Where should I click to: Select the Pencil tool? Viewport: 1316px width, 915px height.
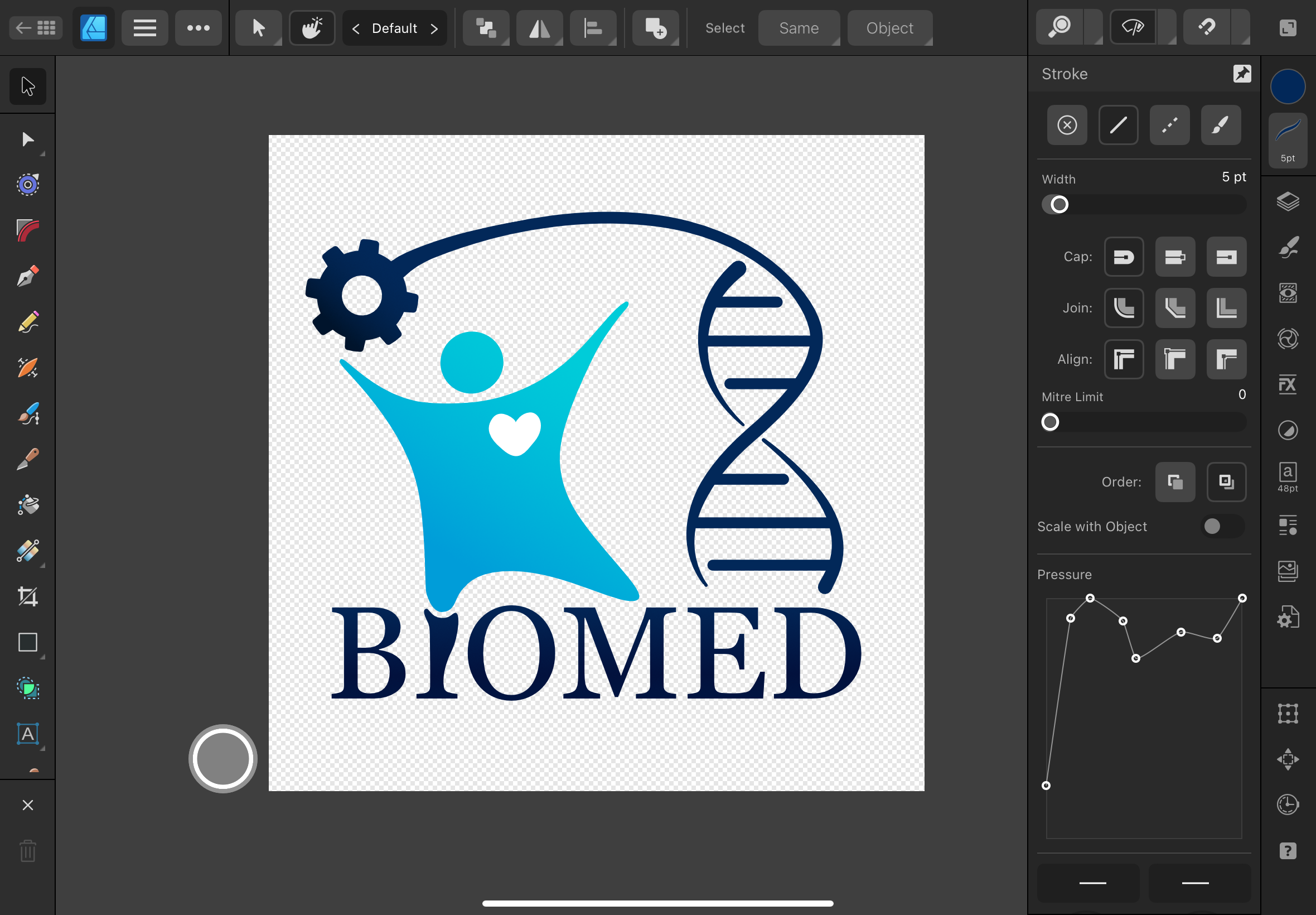[x=27, y=322]
